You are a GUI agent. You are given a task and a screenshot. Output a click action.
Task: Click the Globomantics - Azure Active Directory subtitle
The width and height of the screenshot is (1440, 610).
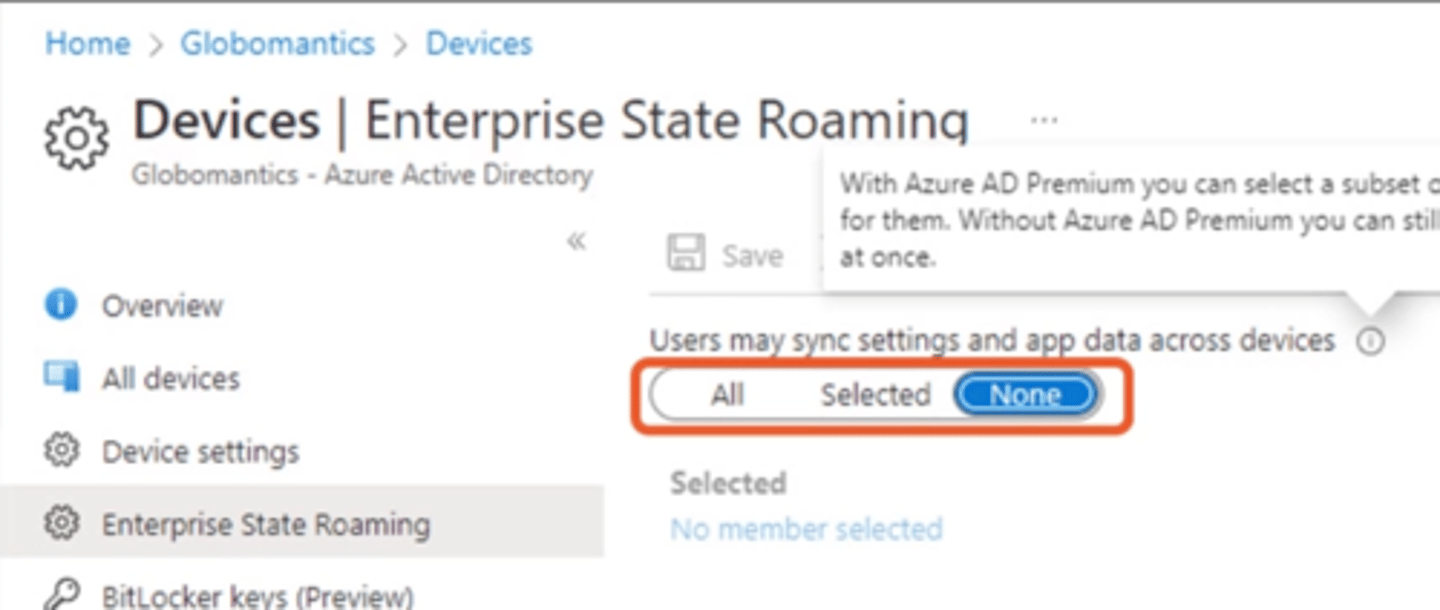pos(362,175)
